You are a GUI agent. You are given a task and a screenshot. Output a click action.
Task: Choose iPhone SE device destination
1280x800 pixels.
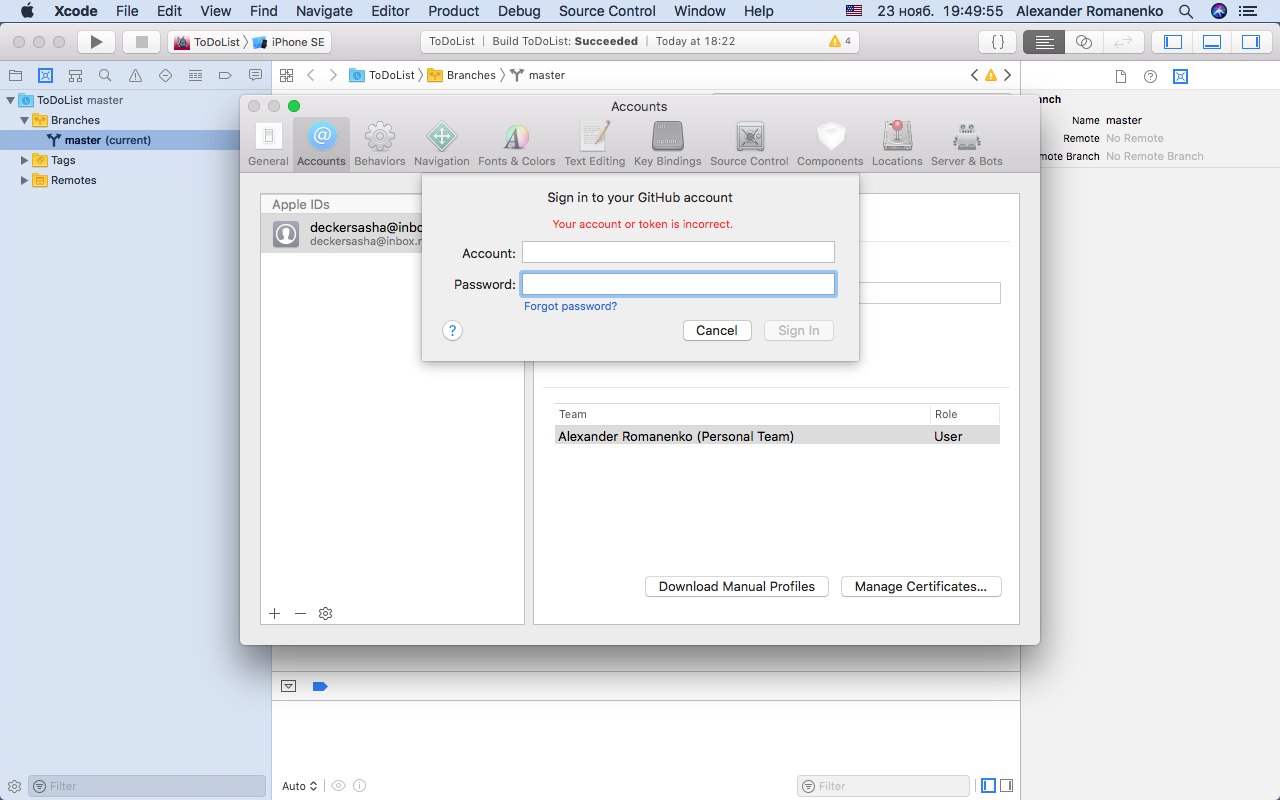[289, 42]
